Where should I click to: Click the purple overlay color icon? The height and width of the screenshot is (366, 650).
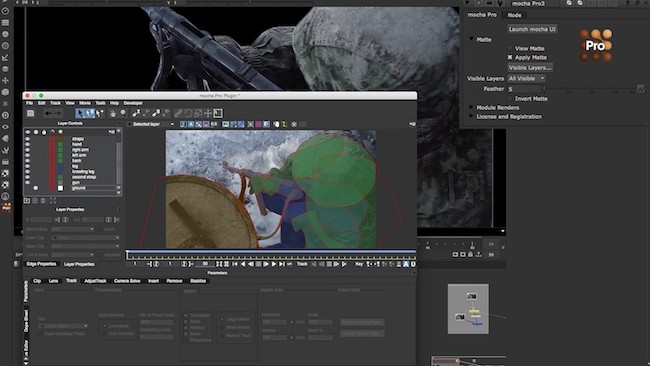pos(258,124)
